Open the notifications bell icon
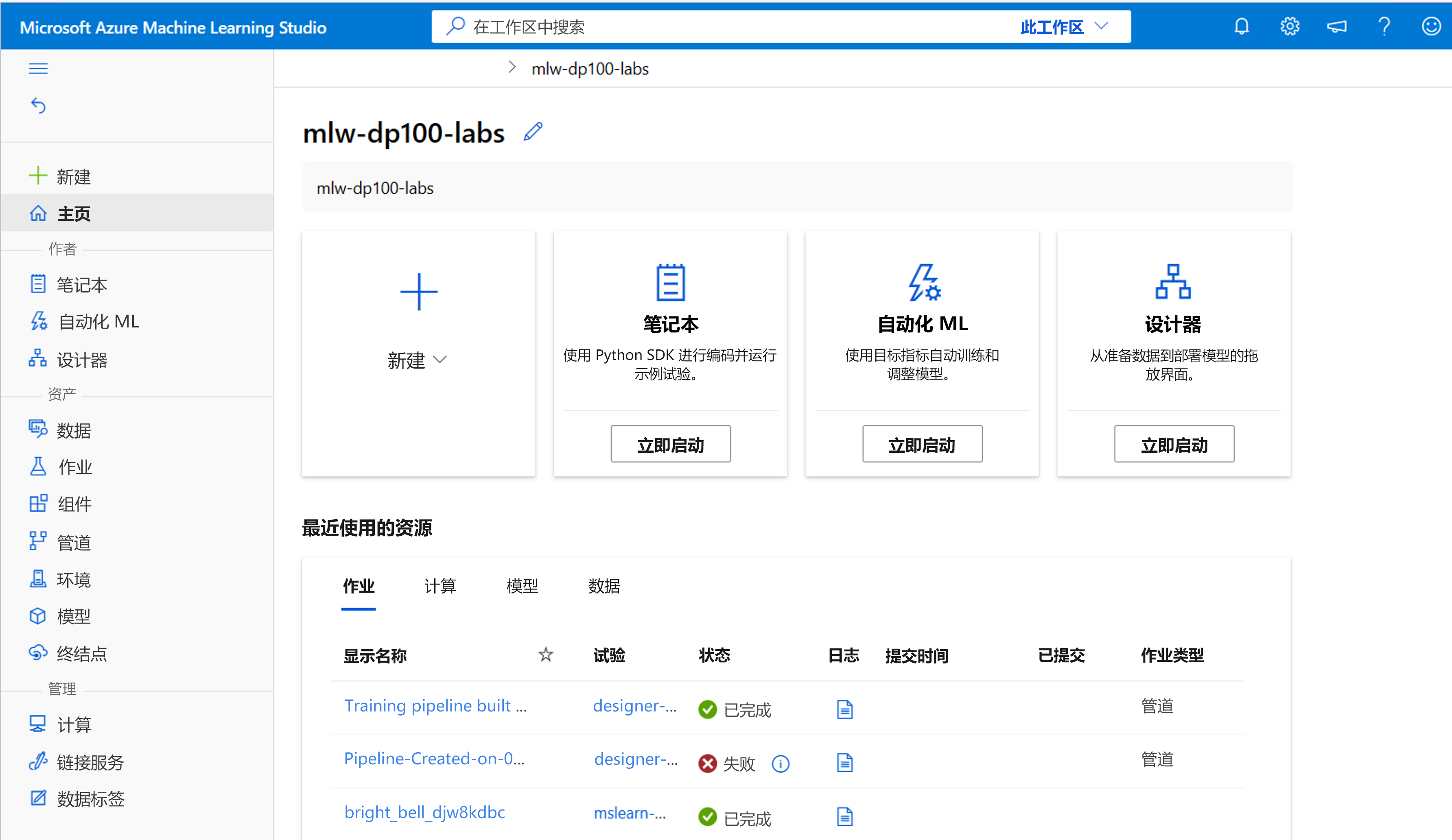 point(1242,26)
